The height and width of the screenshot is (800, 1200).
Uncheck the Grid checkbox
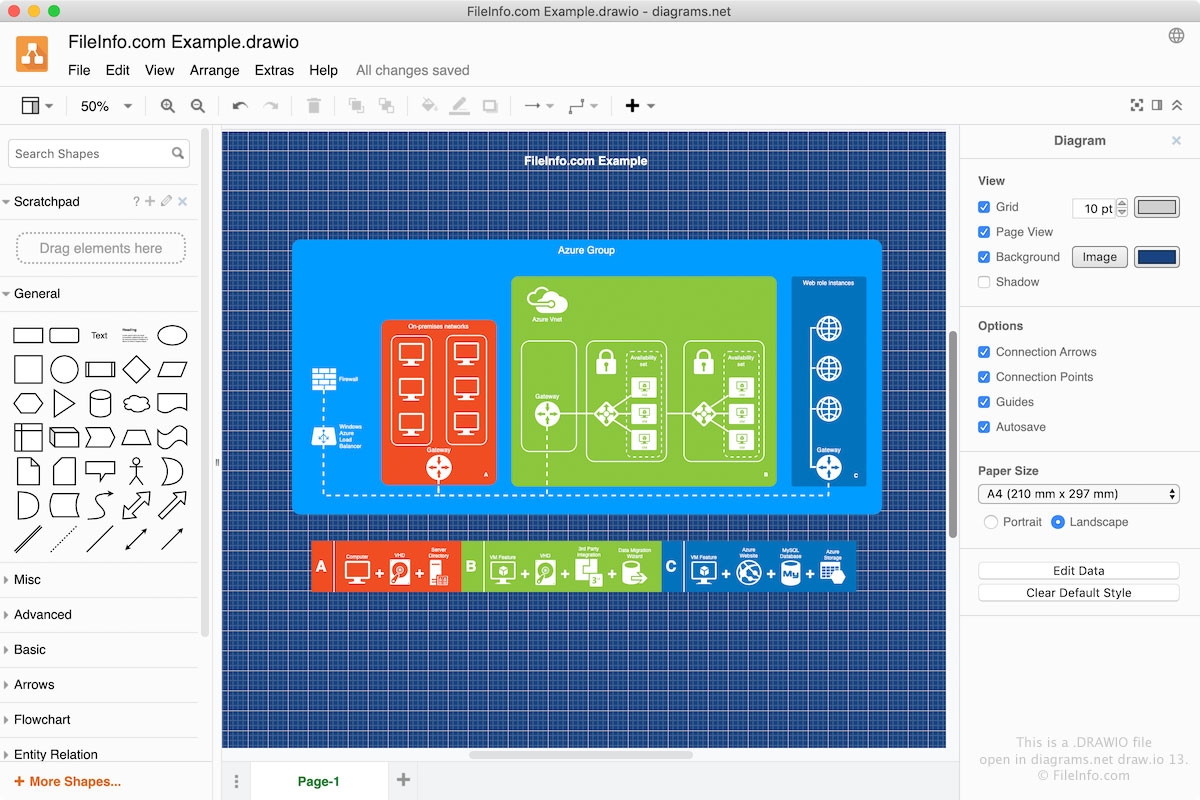tap(984, 207)
